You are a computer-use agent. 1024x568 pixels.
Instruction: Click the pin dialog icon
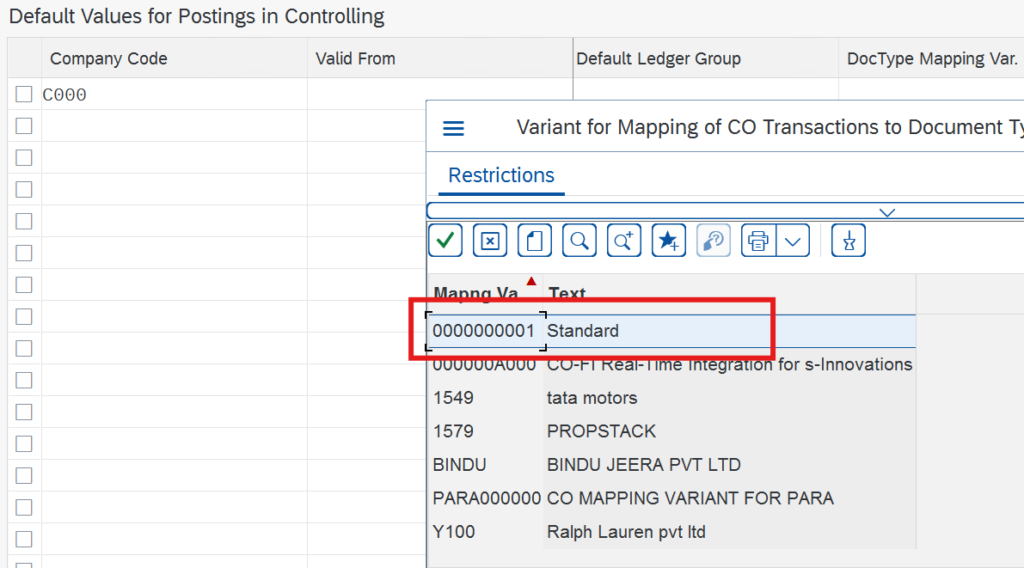848,240
